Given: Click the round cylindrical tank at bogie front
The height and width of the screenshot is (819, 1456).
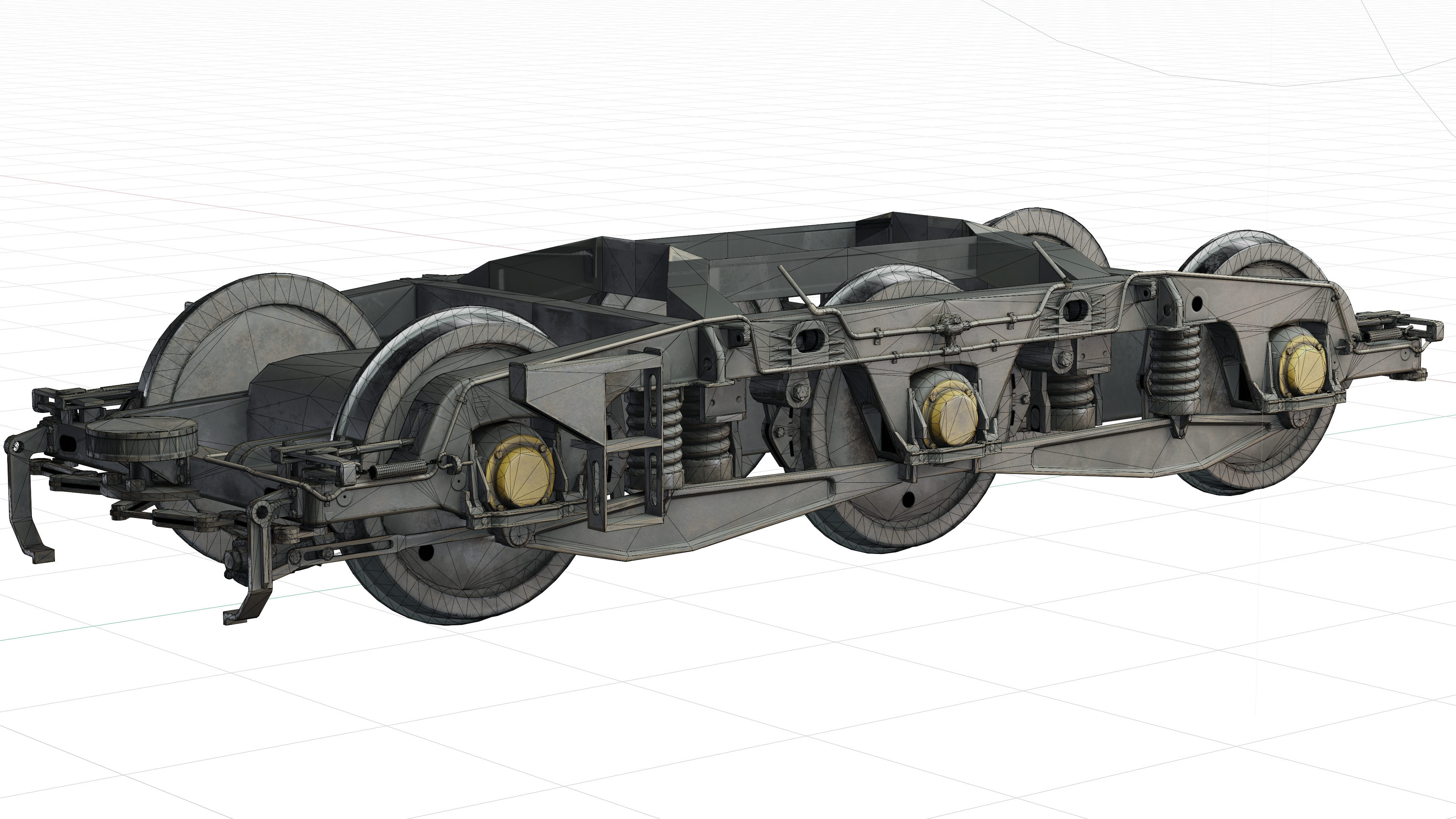Looking at the screenshot, I should [x=141, y=439].
